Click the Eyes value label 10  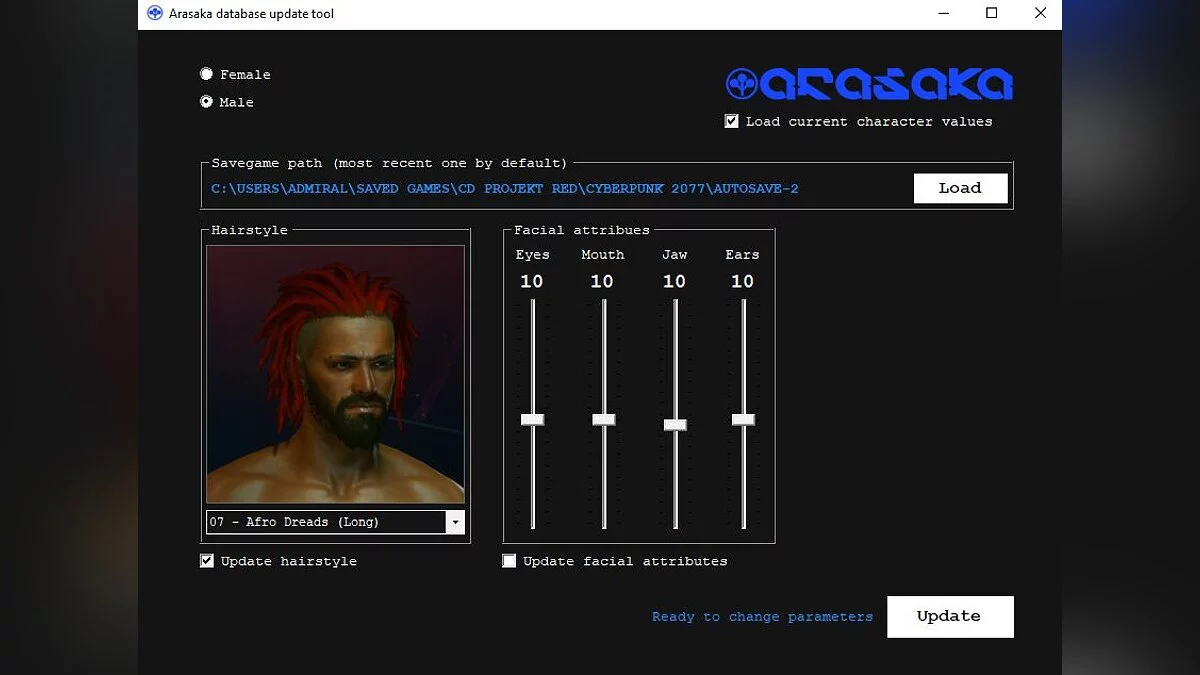click(532, 282)
